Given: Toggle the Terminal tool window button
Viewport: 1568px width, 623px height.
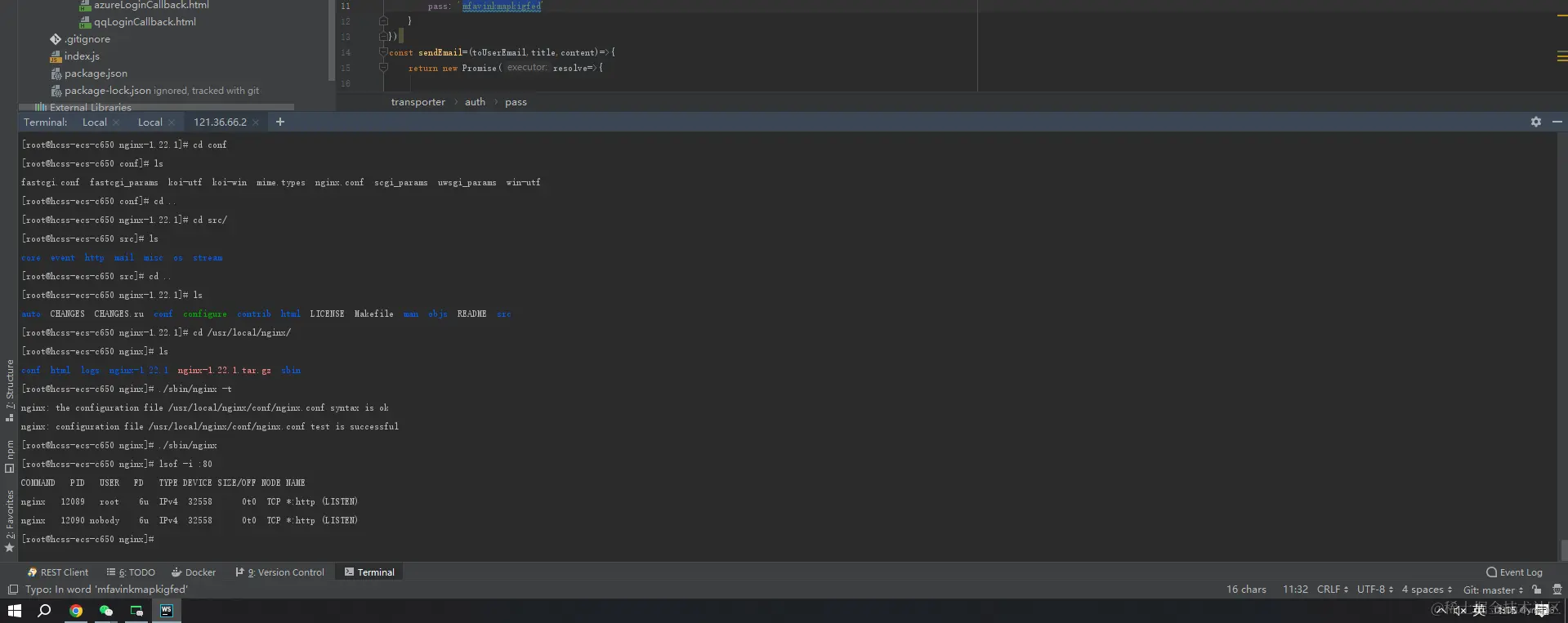Looking at the screenshot, I should point(369,572).
